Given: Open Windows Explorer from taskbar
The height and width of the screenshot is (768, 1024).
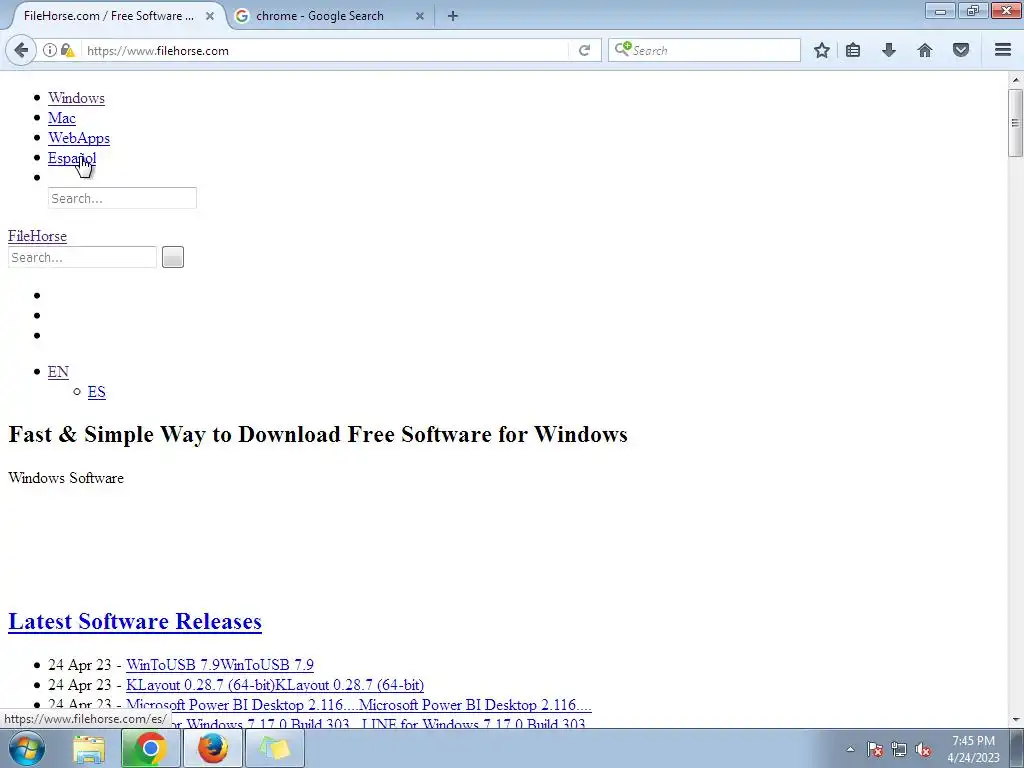Looking at the screenshot, I should click(89, 748).
